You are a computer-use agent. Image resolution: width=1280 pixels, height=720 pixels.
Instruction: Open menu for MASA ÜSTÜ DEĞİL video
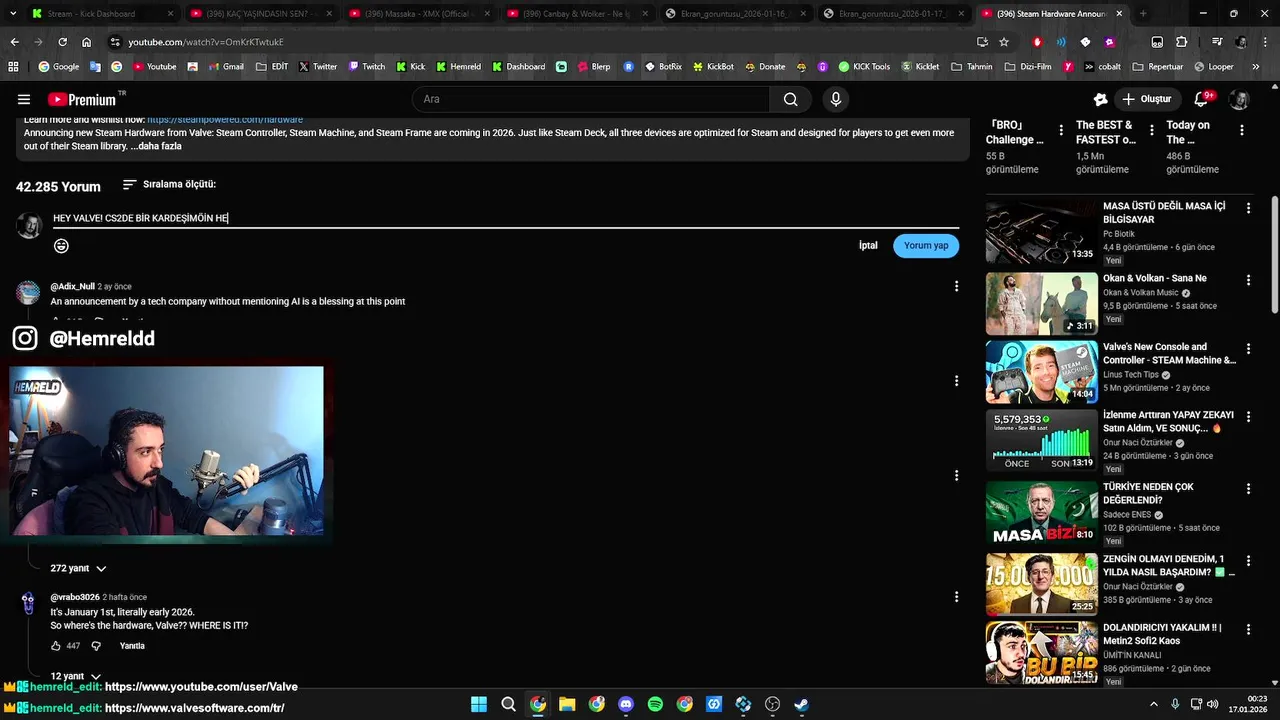point(1248,208)
